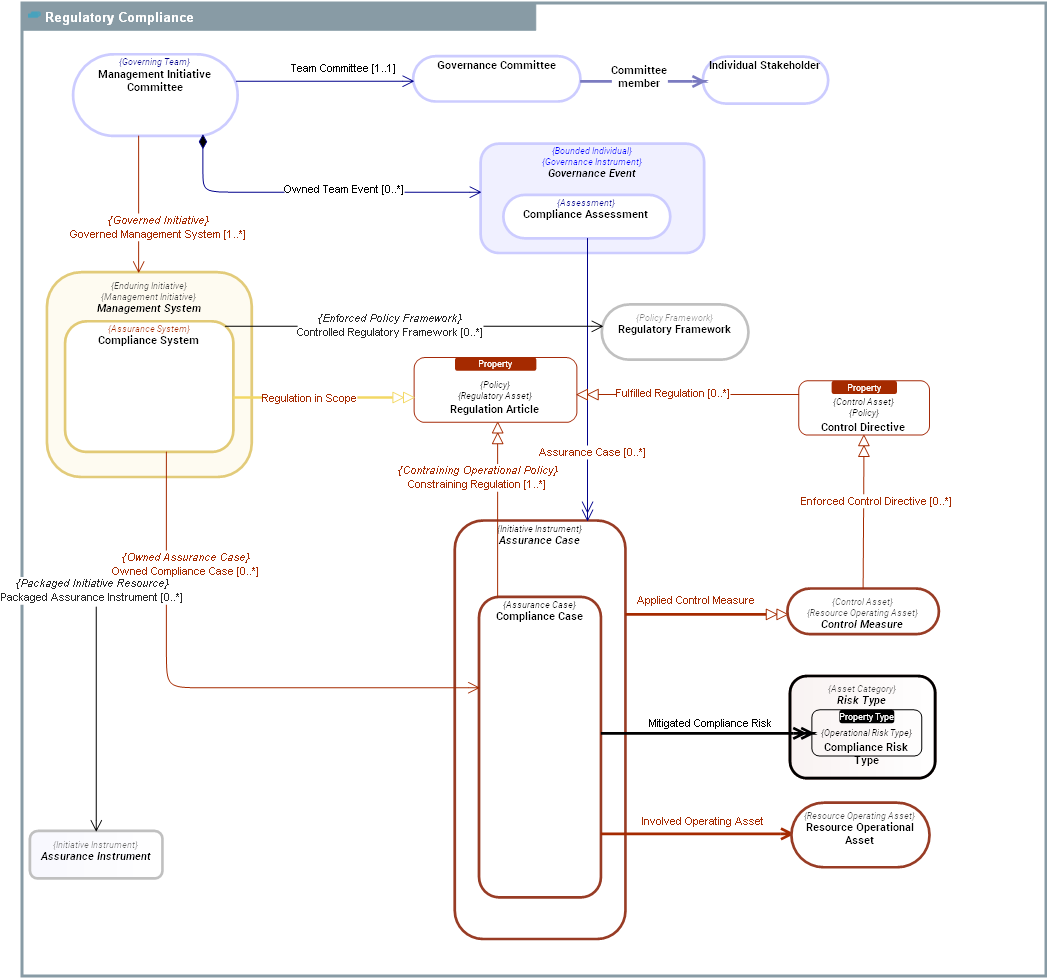Toggle the Resource Operational Asset element

pyautogui.click(x=860, y=834)
